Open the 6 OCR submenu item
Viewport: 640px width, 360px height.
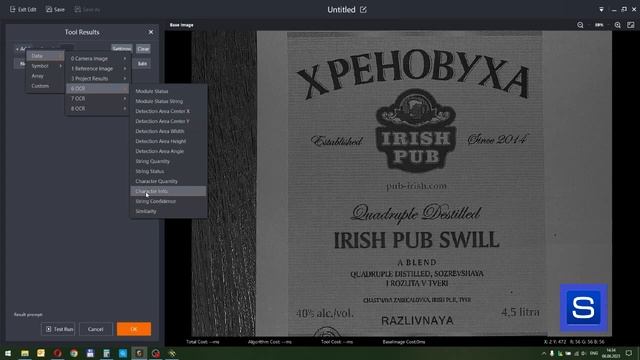[x=98, y=89]
